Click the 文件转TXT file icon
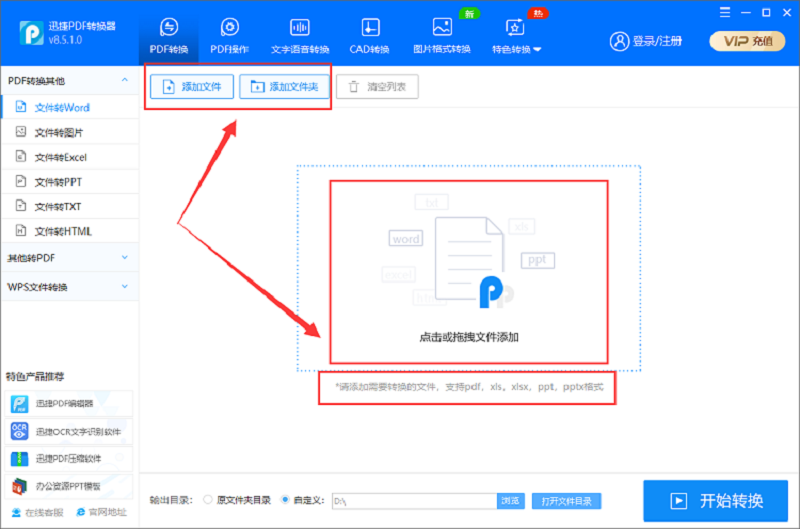This screenshot has height=529, width=800. tap(21, 206)
